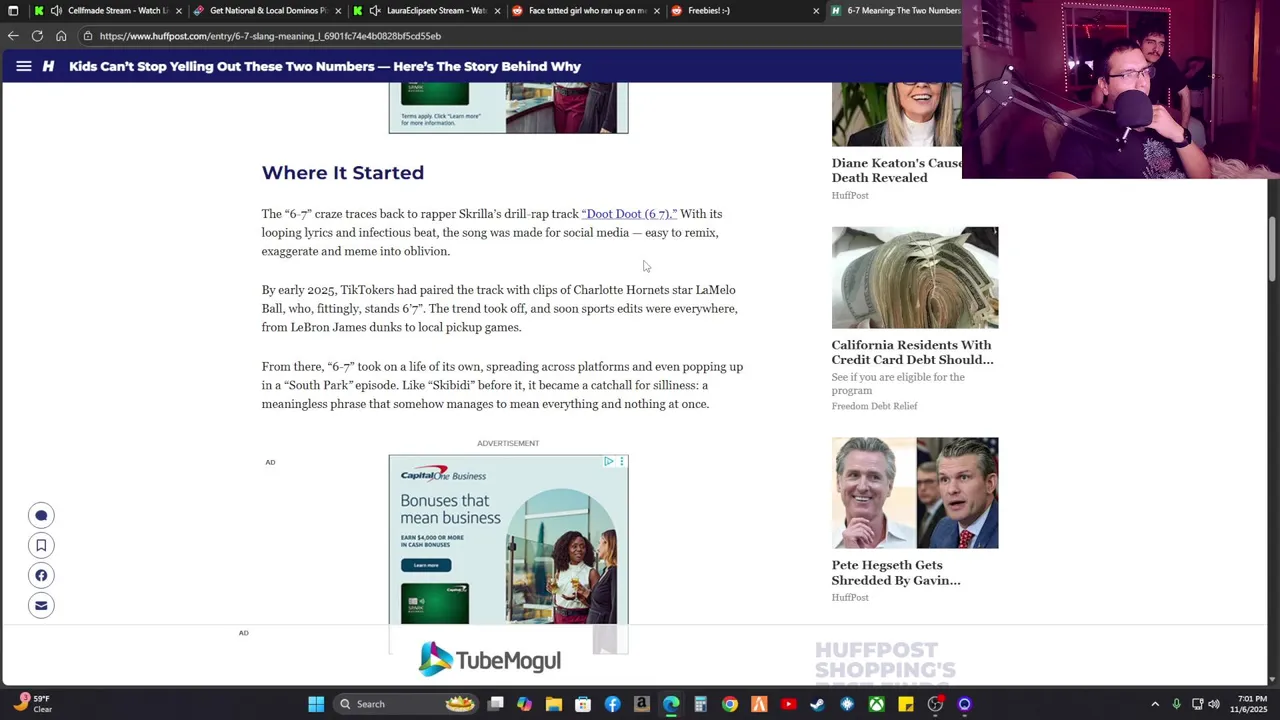Switch to Microsoft Edge in taskbar

click(671, 704)
